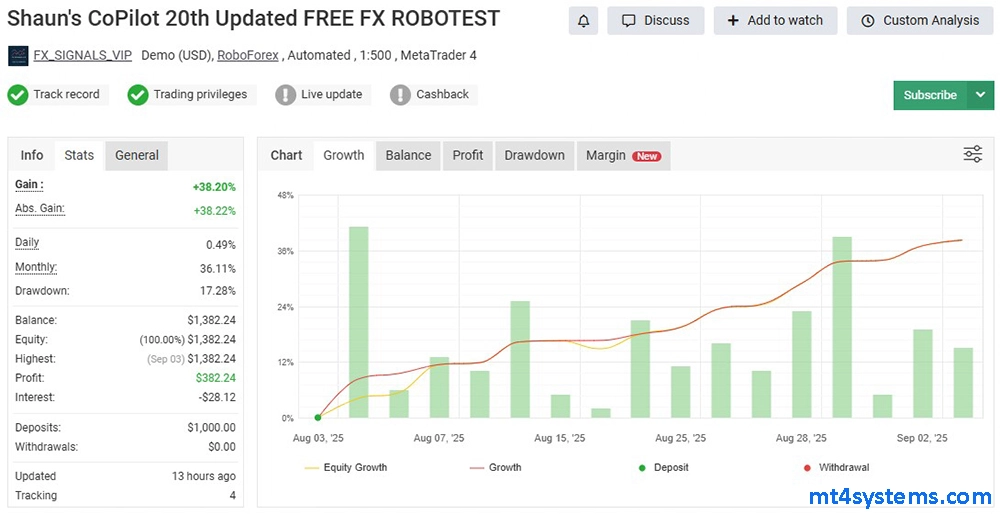Click the Live update warning icon
The image size is (1000, 514).
[x=286, y=95]
